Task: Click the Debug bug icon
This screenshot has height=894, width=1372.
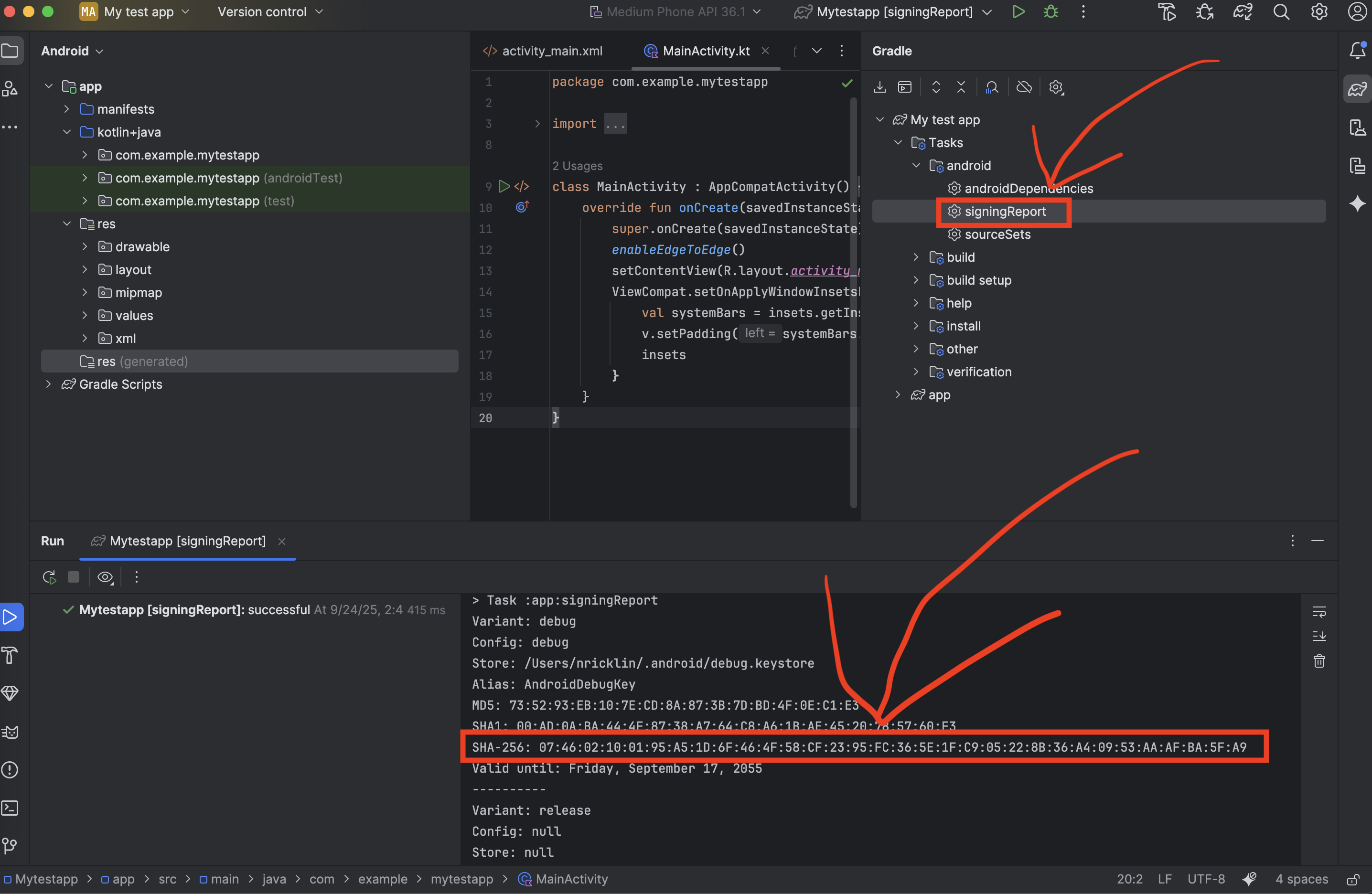Action: click(x=1051, y=12)
